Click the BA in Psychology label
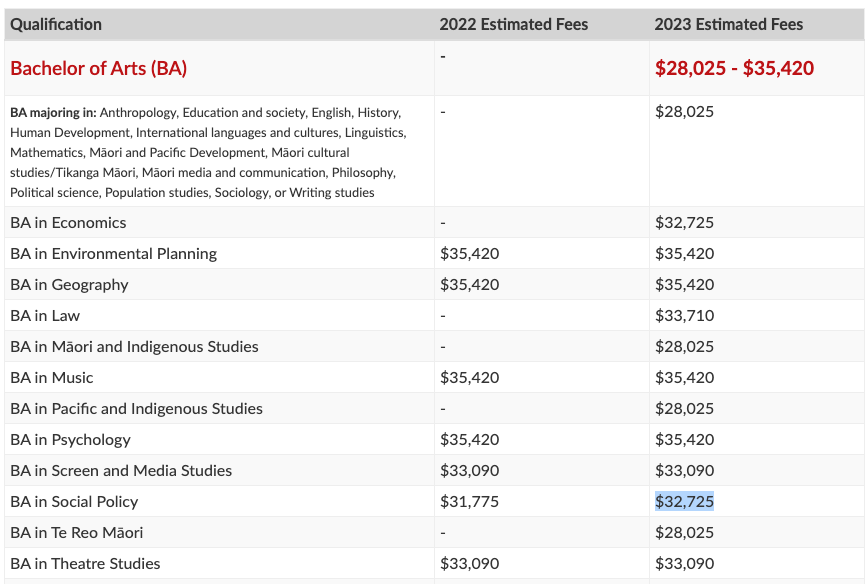This screenshot has height=584, width=865. pyautogui.click(x=71, y=440)
